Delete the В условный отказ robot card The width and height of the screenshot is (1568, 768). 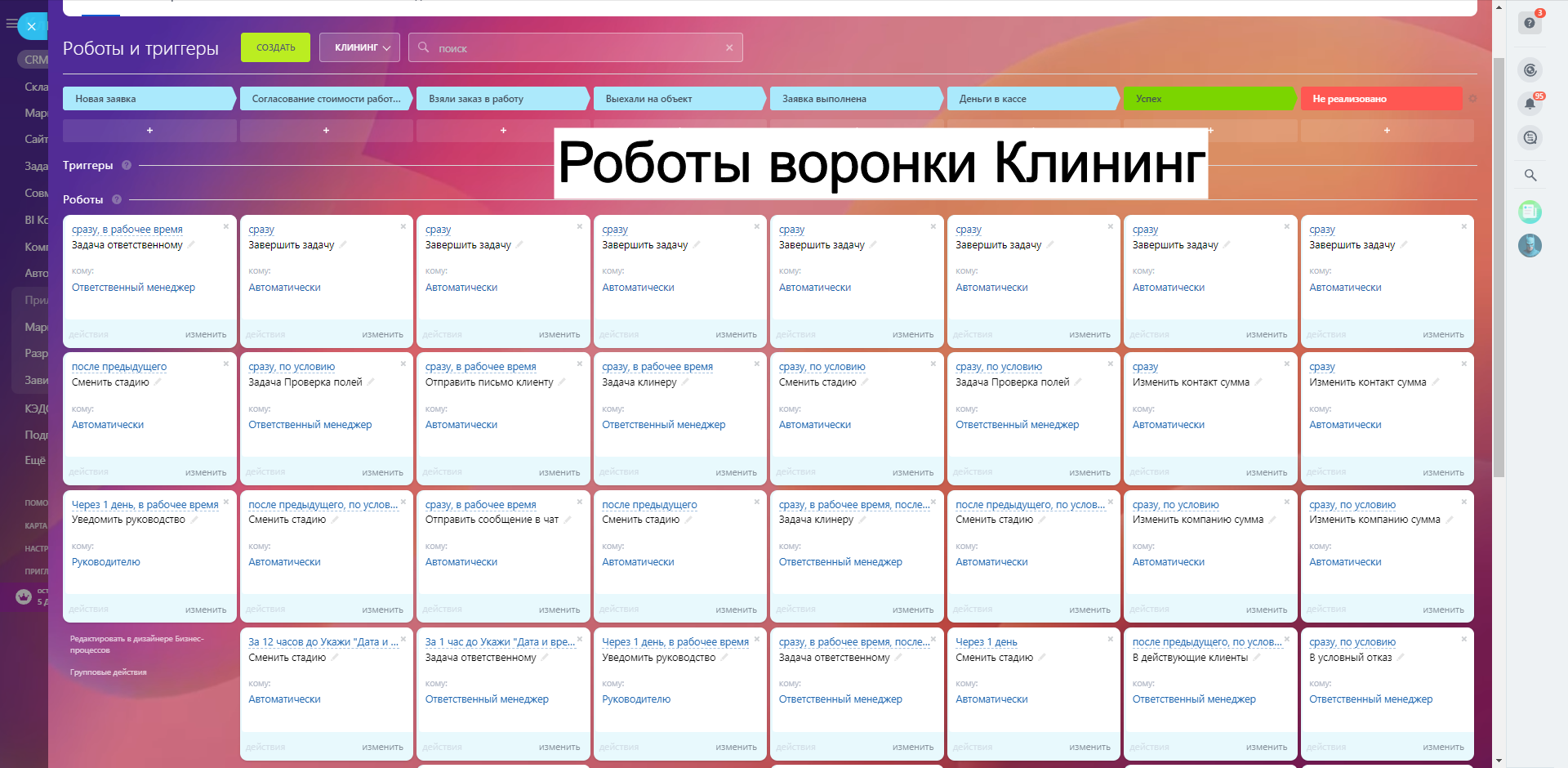[x=1463, y=639]
